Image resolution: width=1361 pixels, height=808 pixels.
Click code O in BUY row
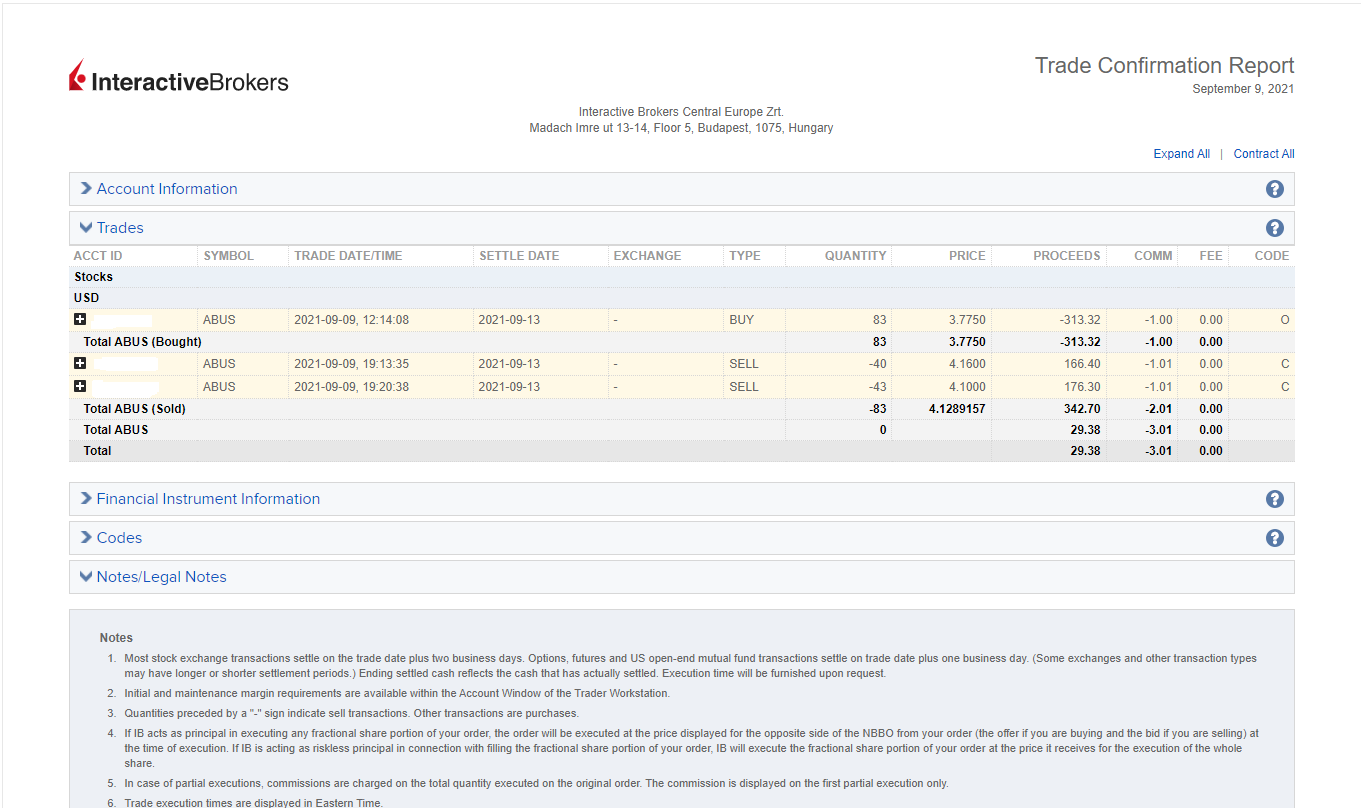tap(1285, 320)
